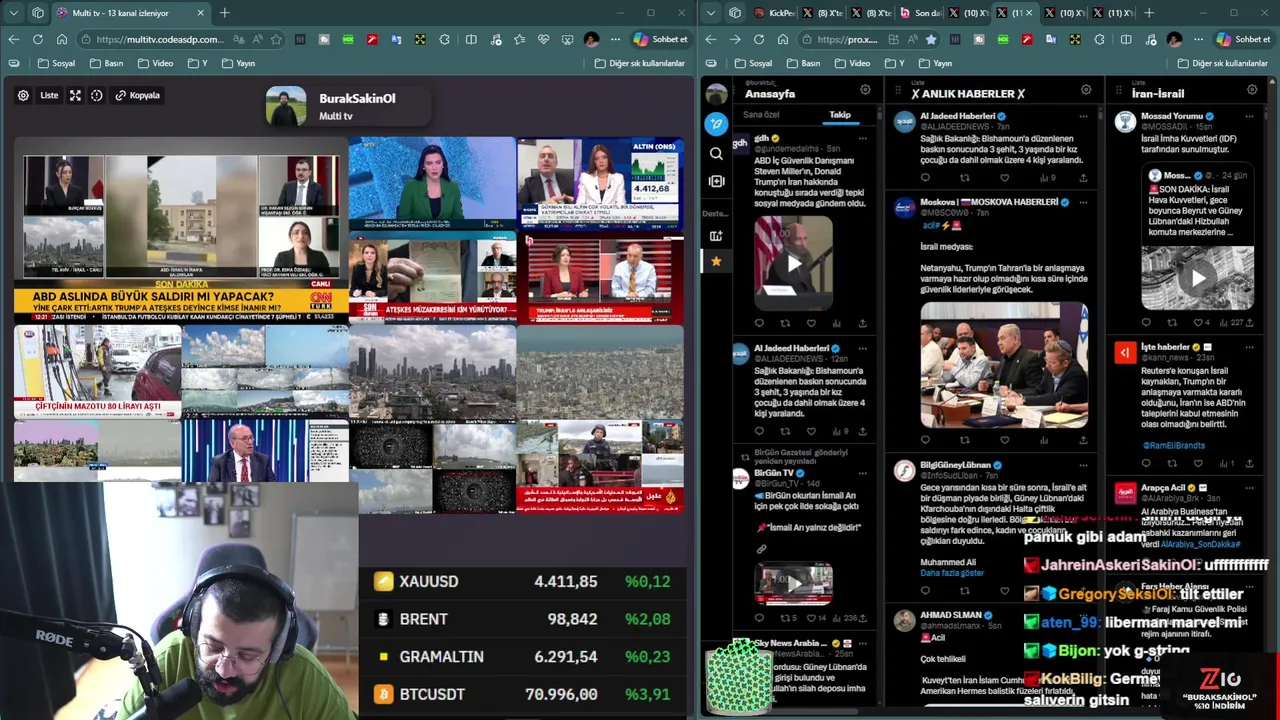The width and height of the screenshot is (1280, 720).
Task: Repost the gdh post in Anasayfa
Action: (785, 323)
